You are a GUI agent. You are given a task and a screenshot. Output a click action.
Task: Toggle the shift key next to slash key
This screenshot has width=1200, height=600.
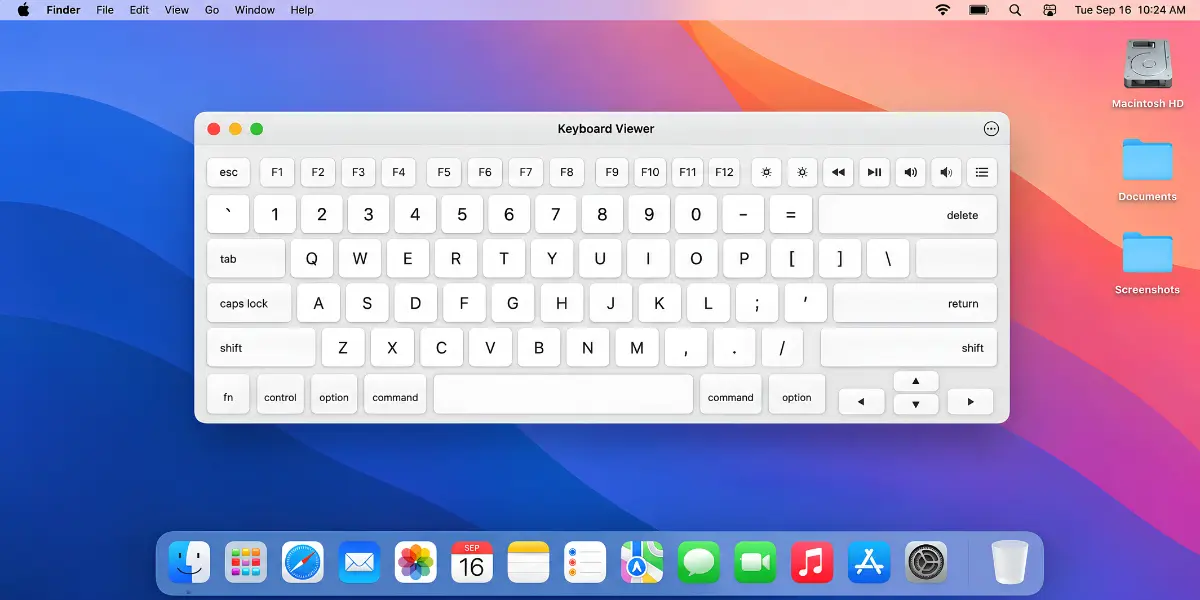(909, 347)
